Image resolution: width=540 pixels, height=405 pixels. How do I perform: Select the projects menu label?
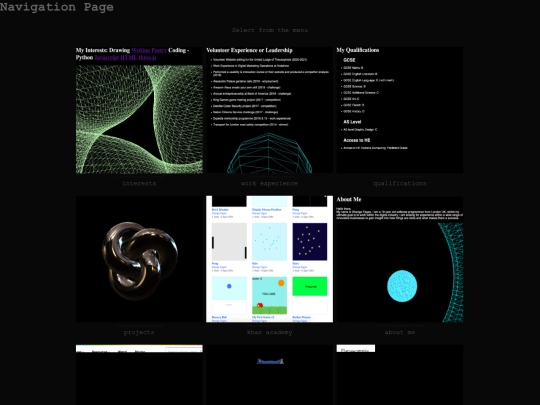[139, 332]
